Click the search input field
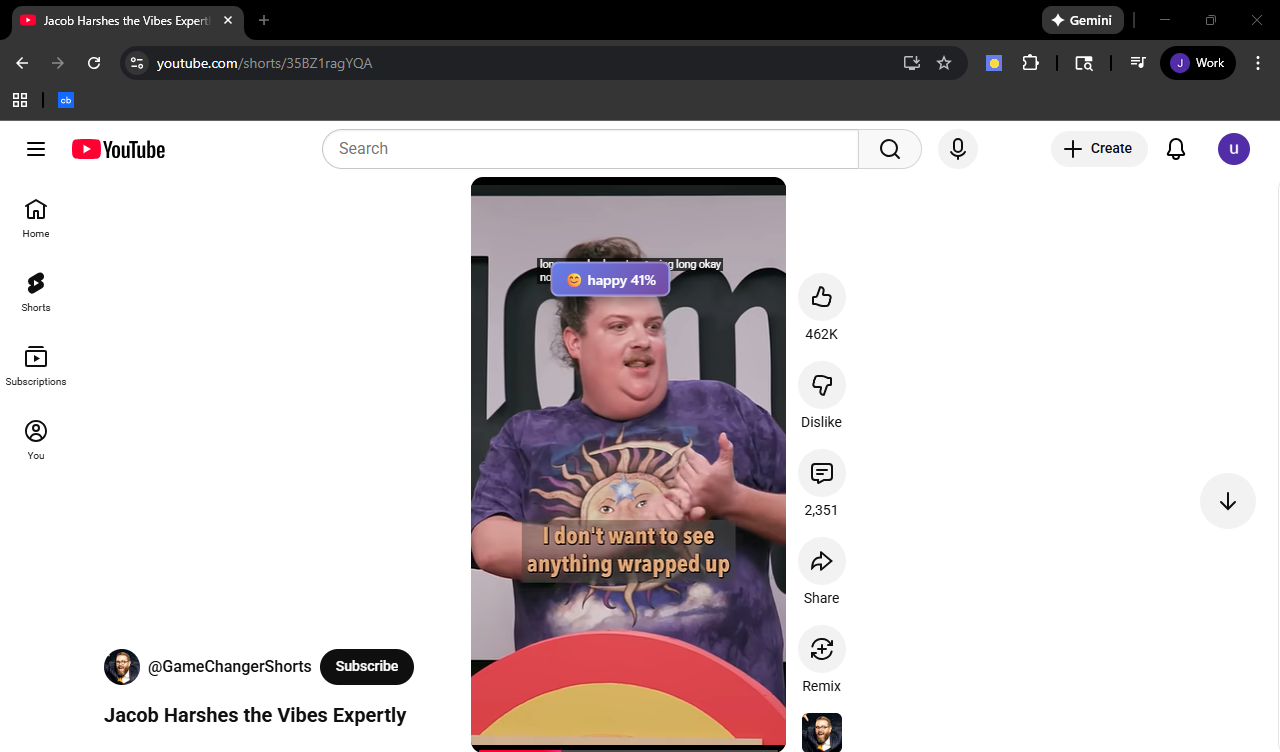 pyautogui.click(x=590, y=148)
